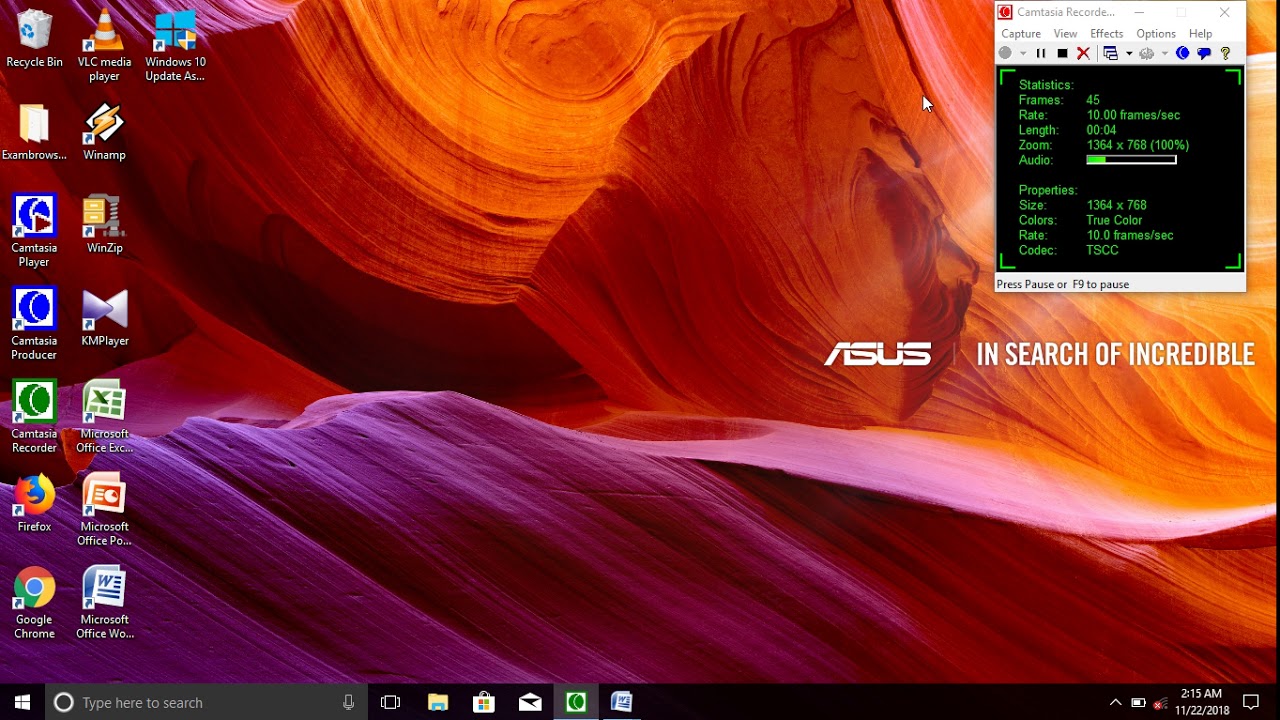Open the View menu in Camtasia Recorder
The height and width of the screenshot is (720, 1280).
pyautogui.click(x=1065, y=34)
